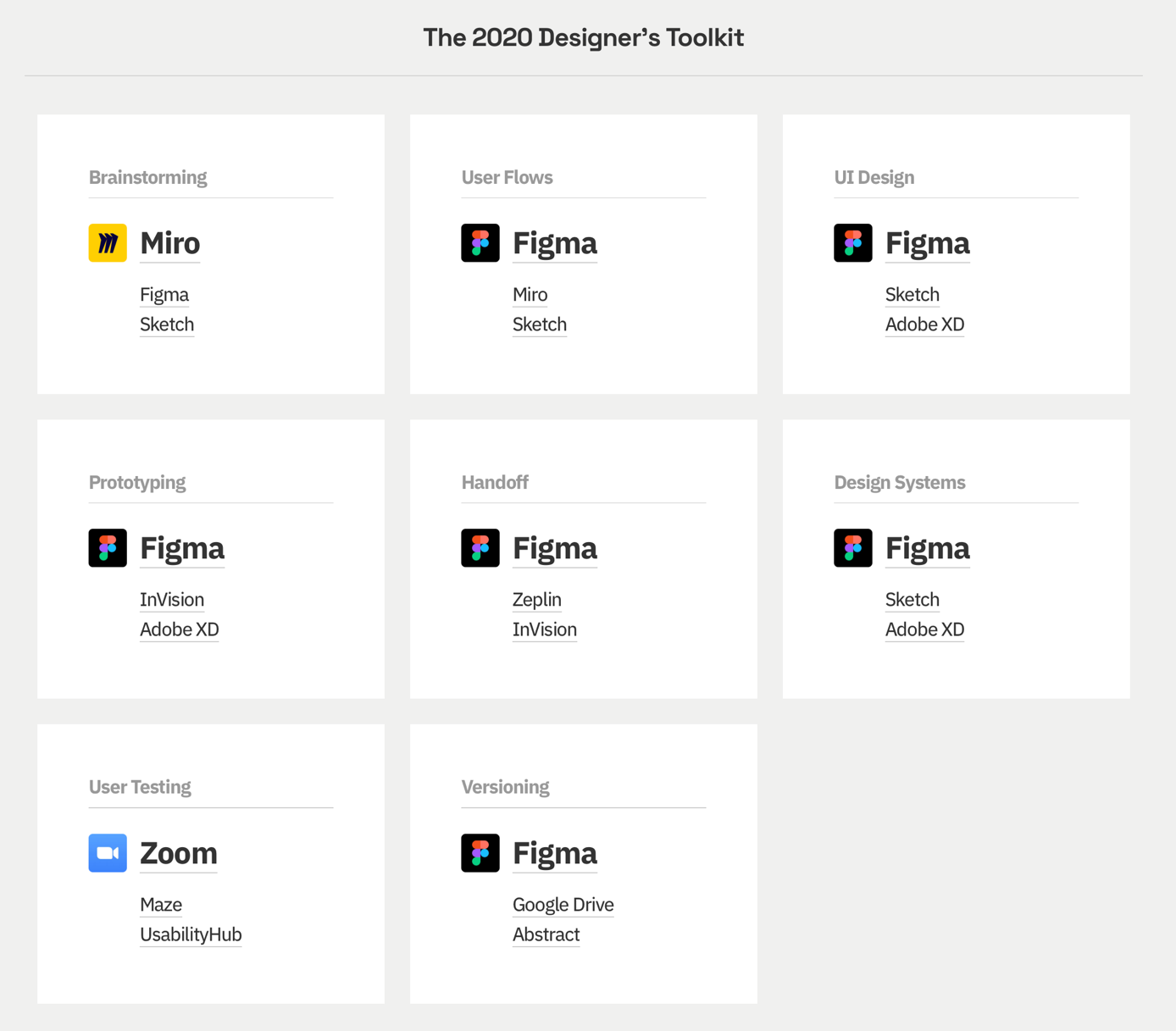Click the Figma icon in Prototyping card

pyautogui.click(x=107, y=547)
